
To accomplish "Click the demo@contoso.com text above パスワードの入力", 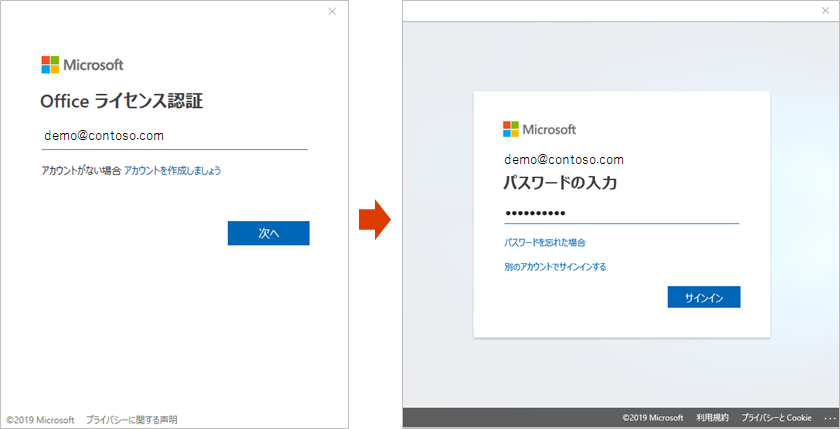I will (564, 160).
